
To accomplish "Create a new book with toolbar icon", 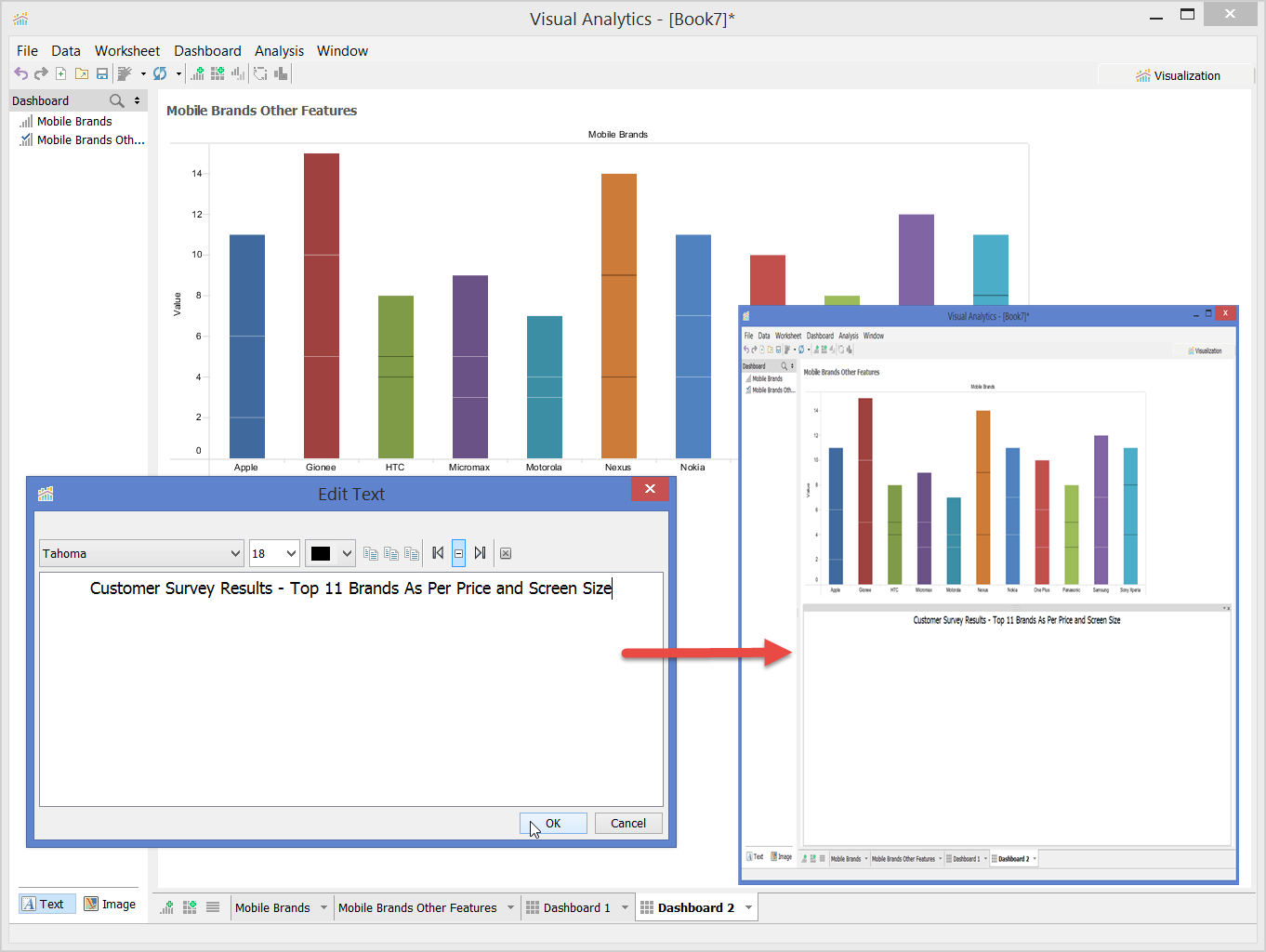I will 61,73.
